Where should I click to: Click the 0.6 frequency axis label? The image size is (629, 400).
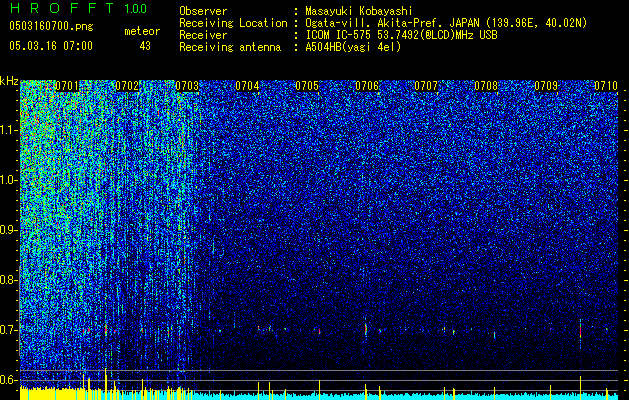tap(8, 380)
